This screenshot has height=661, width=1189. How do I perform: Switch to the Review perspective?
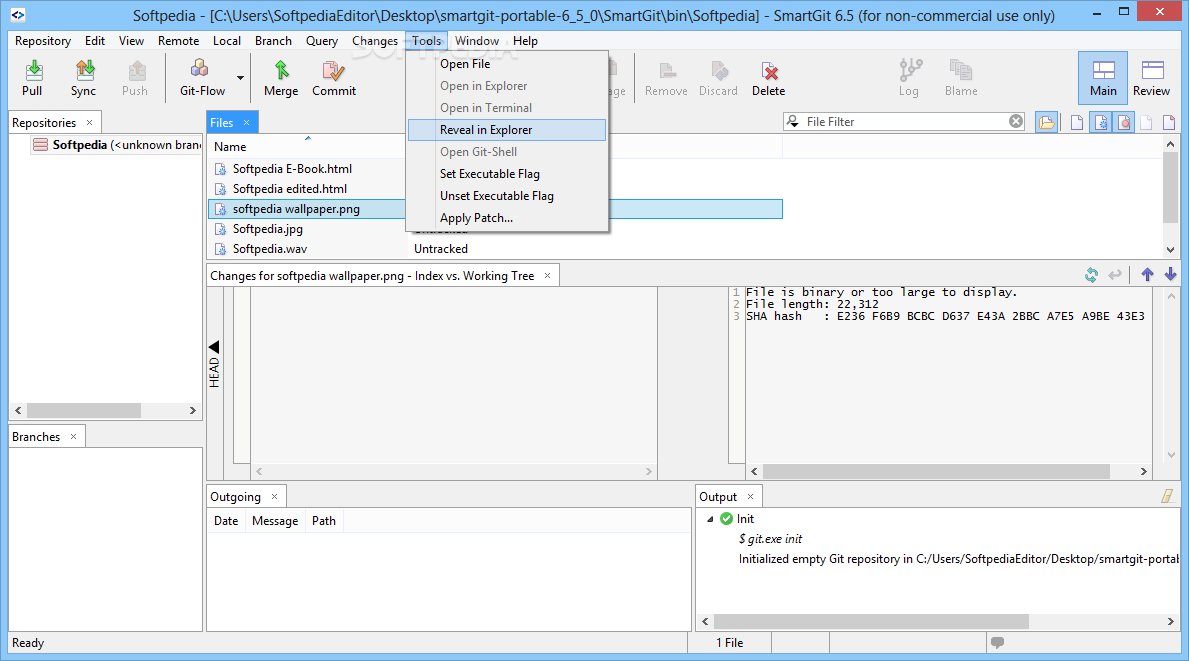tap(1152, 78)
